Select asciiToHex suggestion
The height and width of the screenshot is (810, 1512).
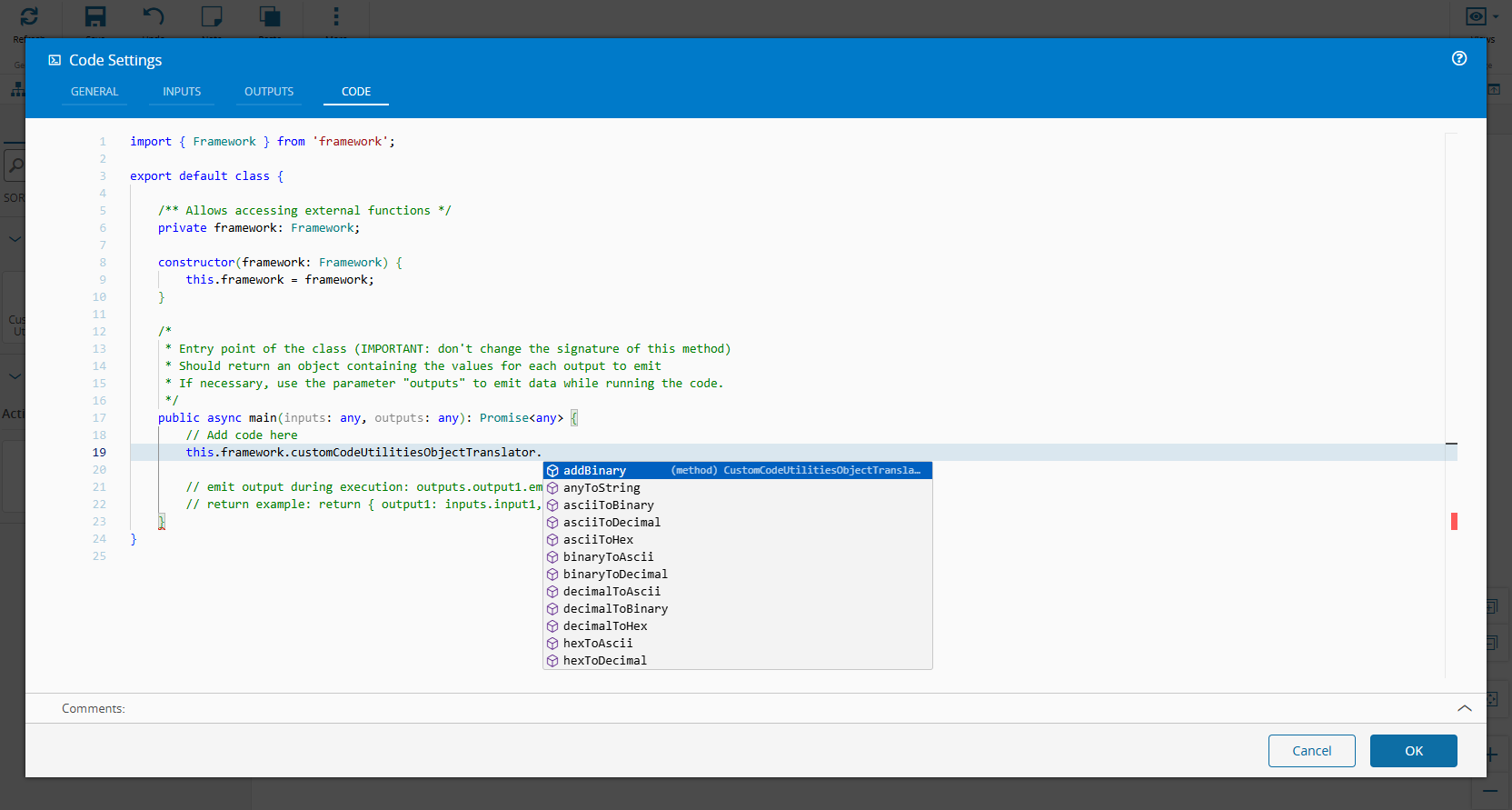click(x=738, y=540)
